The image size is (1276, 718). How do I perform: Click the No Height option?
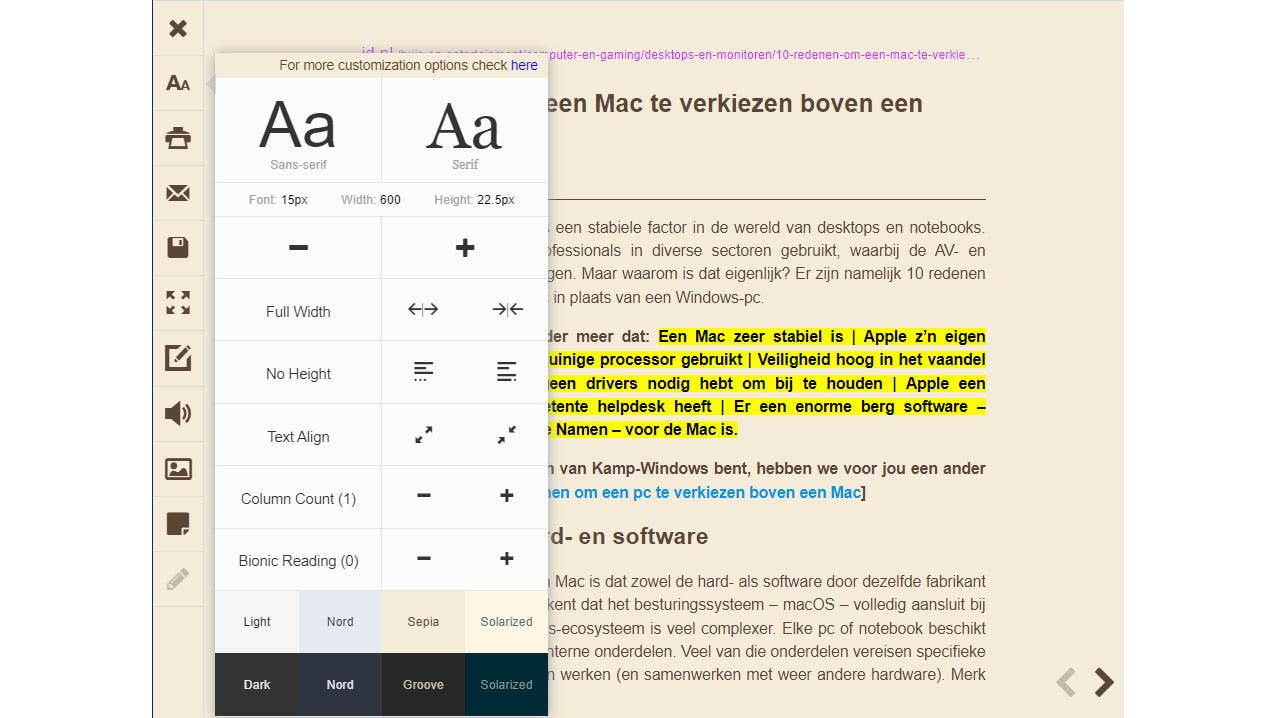[x=298, y=373]
